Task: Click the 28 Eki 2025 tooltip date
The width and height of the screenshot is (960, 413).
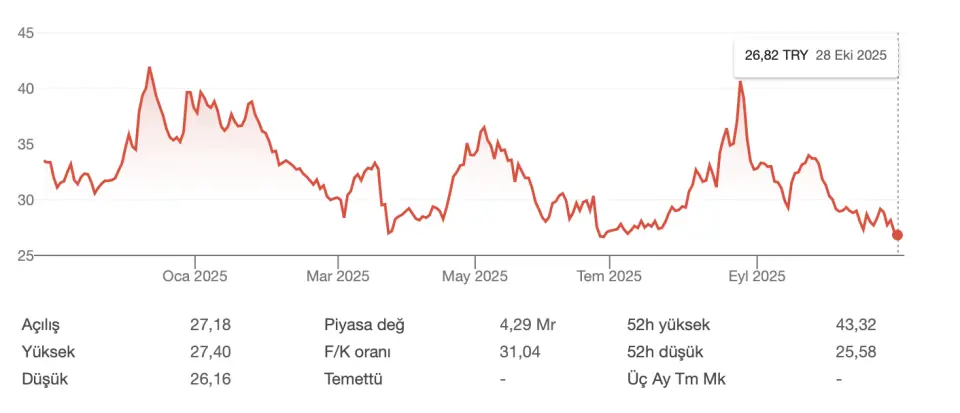Action: coord(851,57)
